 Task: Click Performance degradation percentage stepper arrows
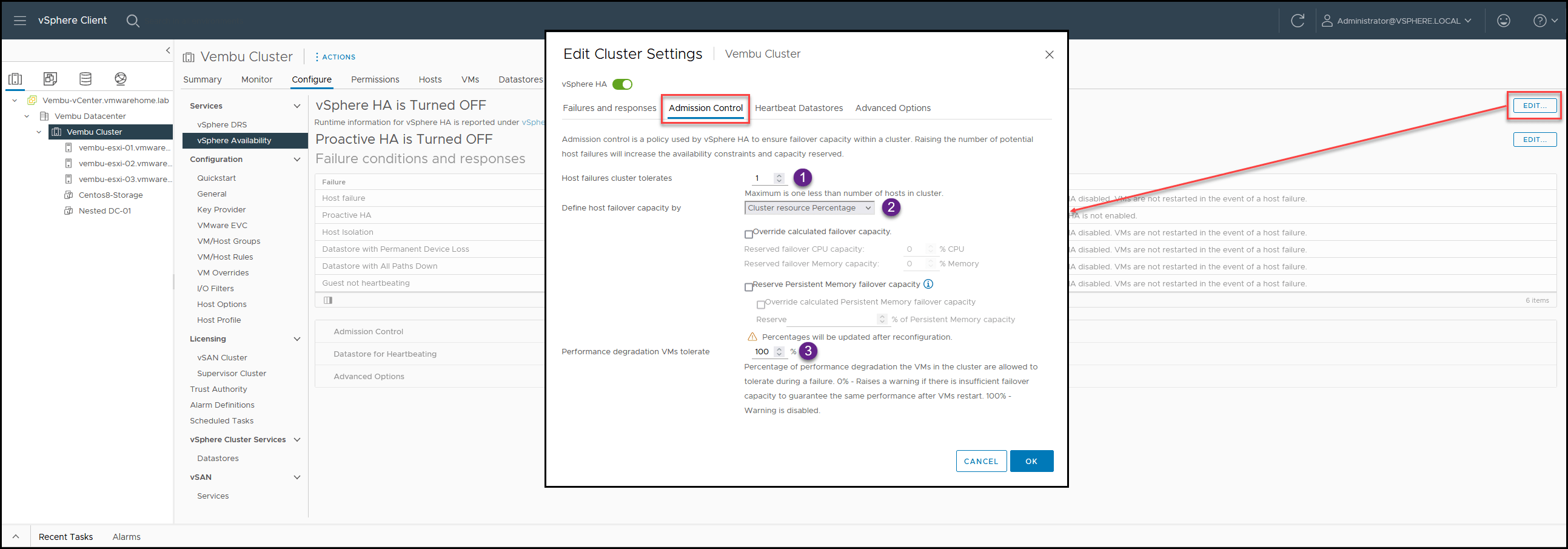779,352
